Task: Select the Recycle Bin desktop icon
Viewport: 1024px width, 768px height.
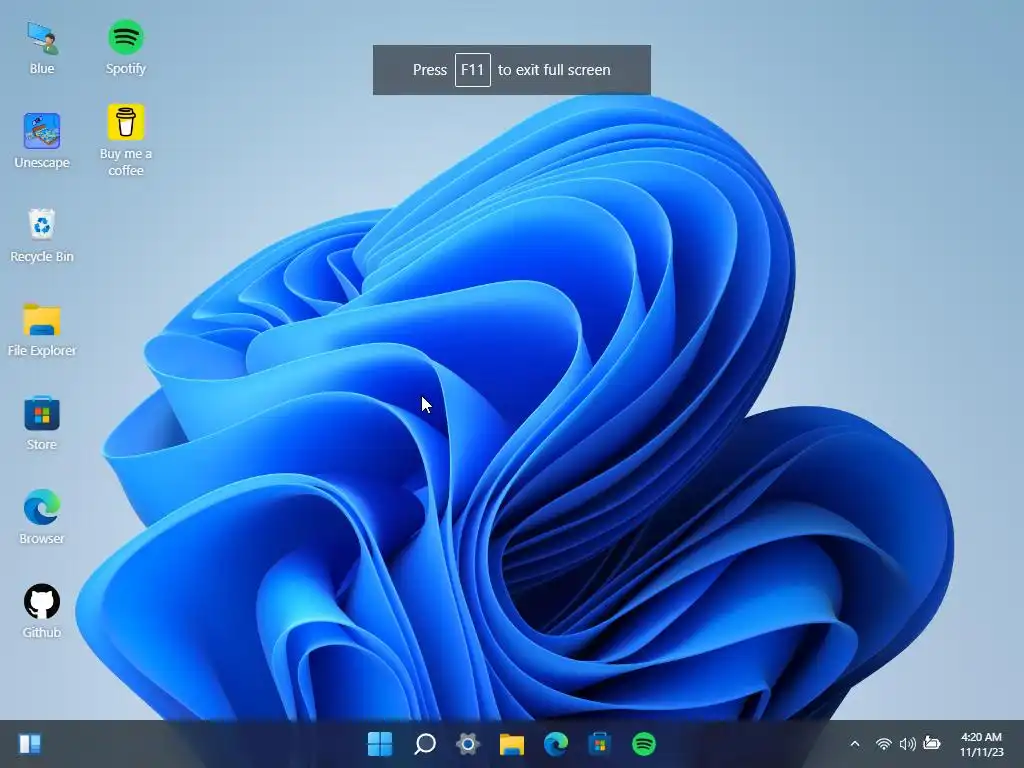Action: (x=42, y=235)
